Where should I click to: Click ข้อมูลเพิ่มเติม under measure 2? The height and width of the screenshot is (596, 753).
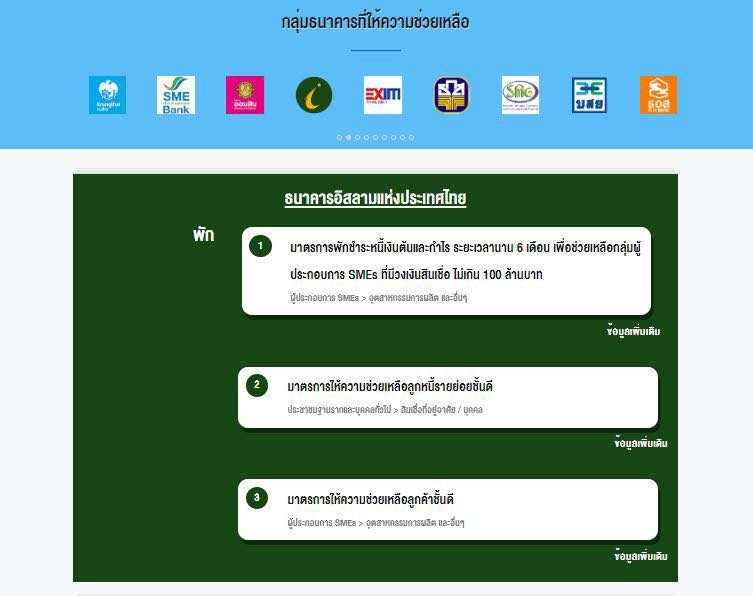[x=641, y=443]
